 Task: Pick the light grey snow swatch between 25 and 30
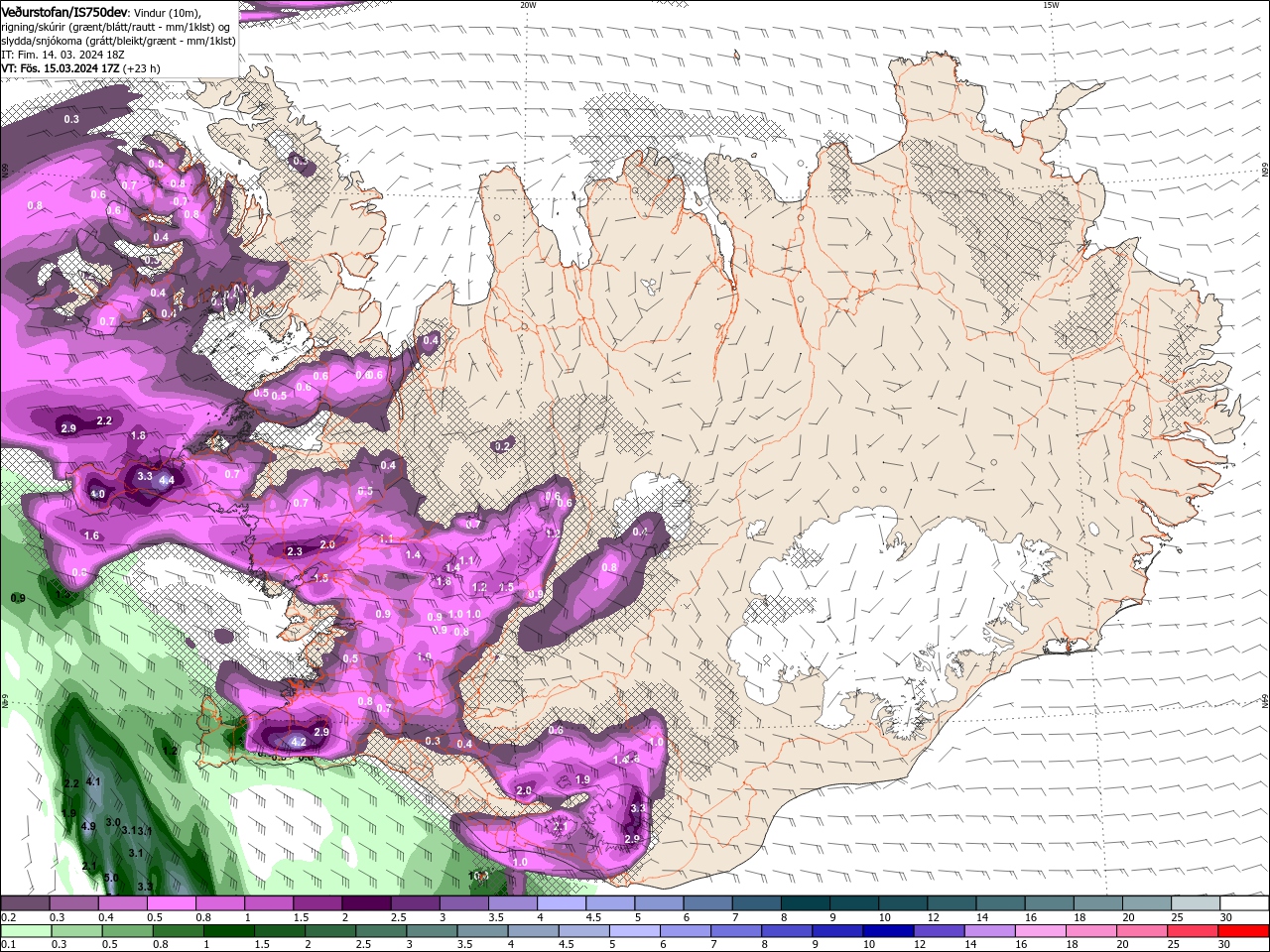pyautogui.click(x=1196, y=904)
